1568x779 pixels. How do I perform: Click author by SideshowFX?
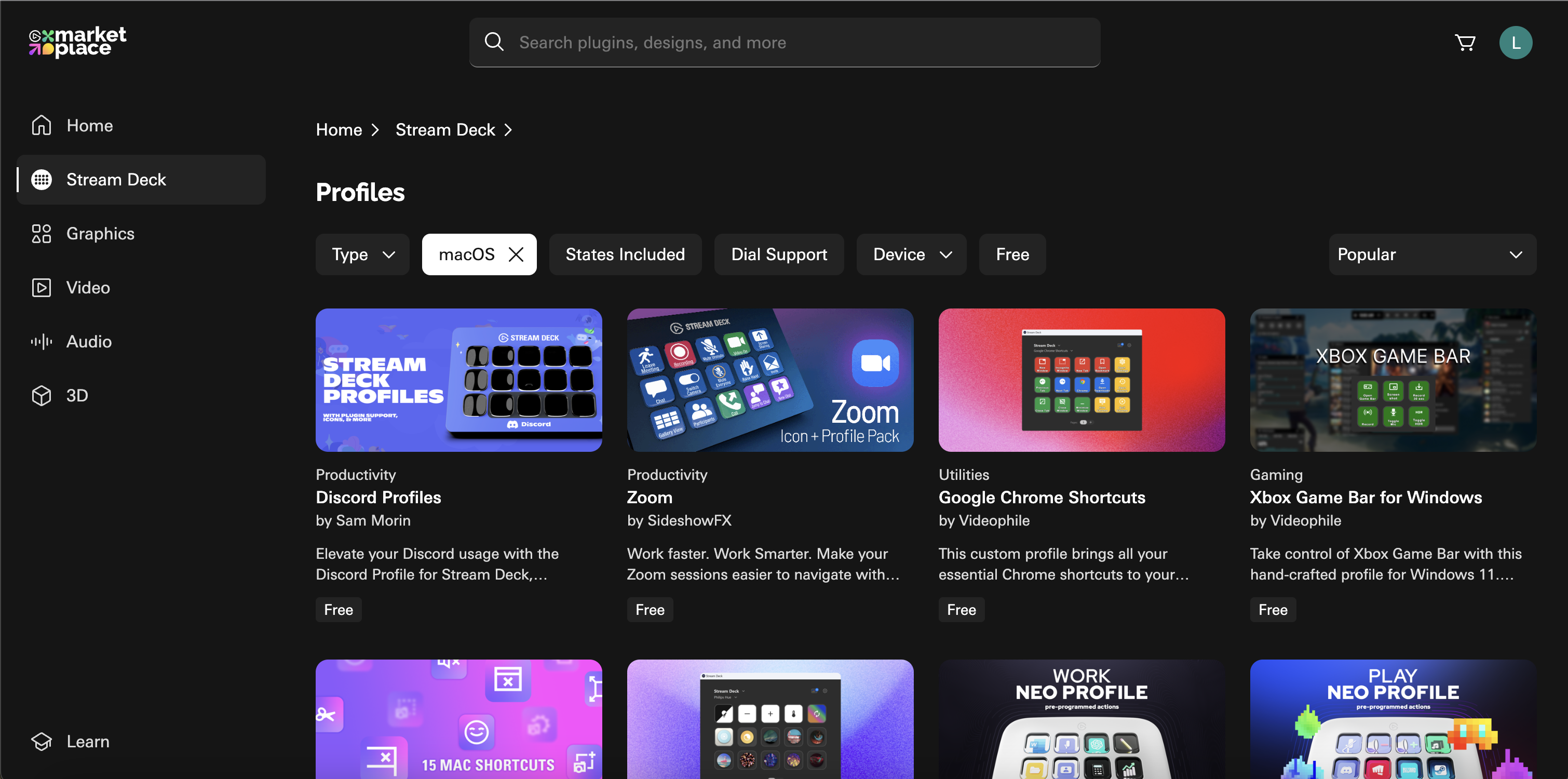pos(679,520)
